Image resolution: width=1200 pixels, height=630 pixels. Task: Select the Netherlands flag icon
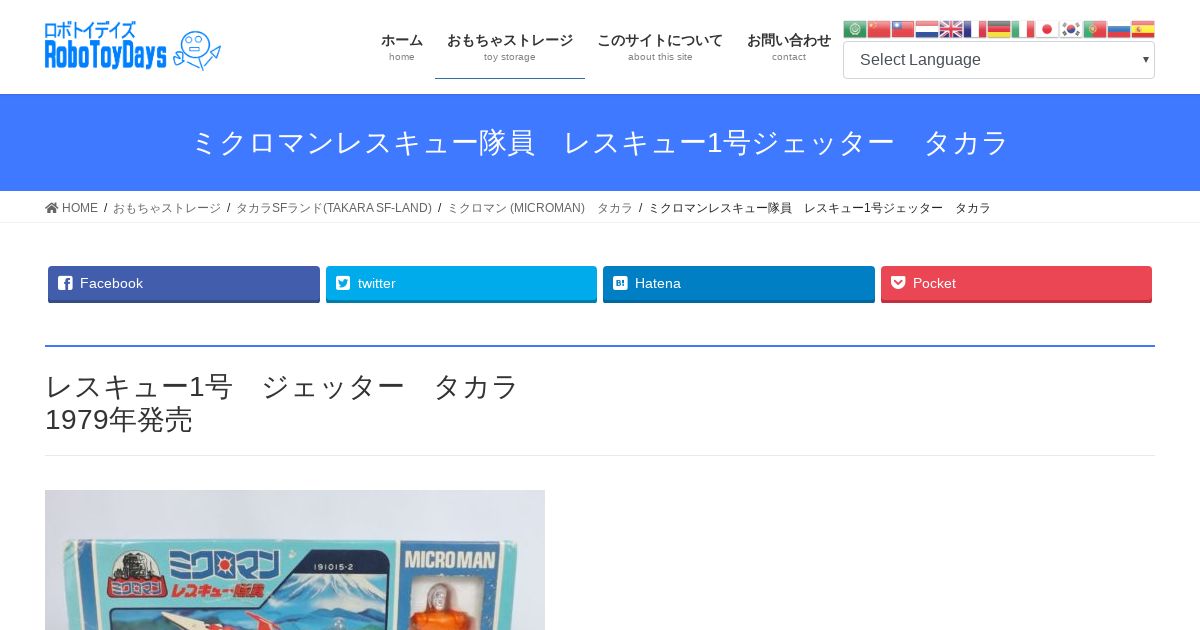[x=927, y=29]
